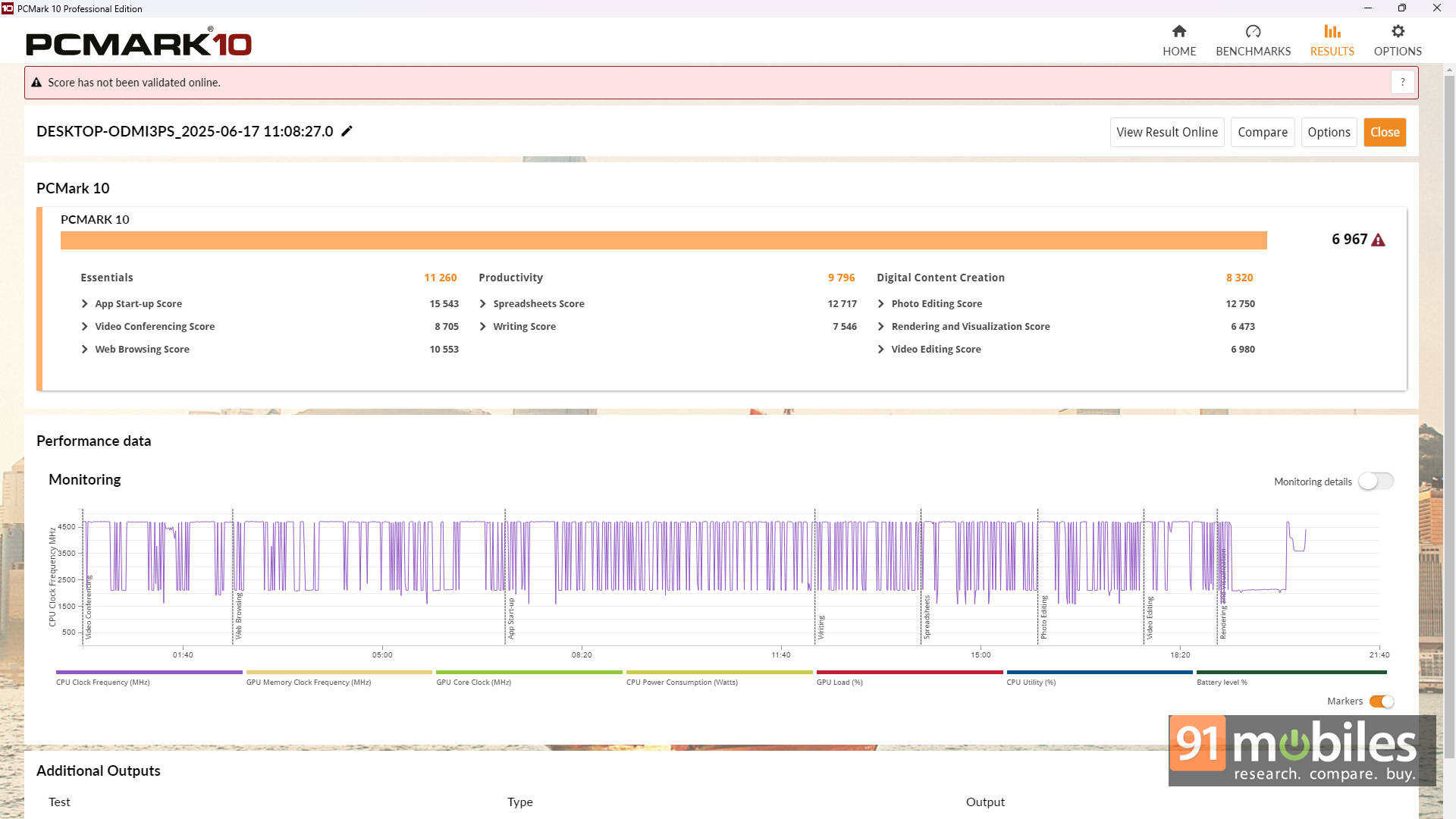
Task: Click the warning triangle beside score 6 967
Action: [x=1378, y=240]
